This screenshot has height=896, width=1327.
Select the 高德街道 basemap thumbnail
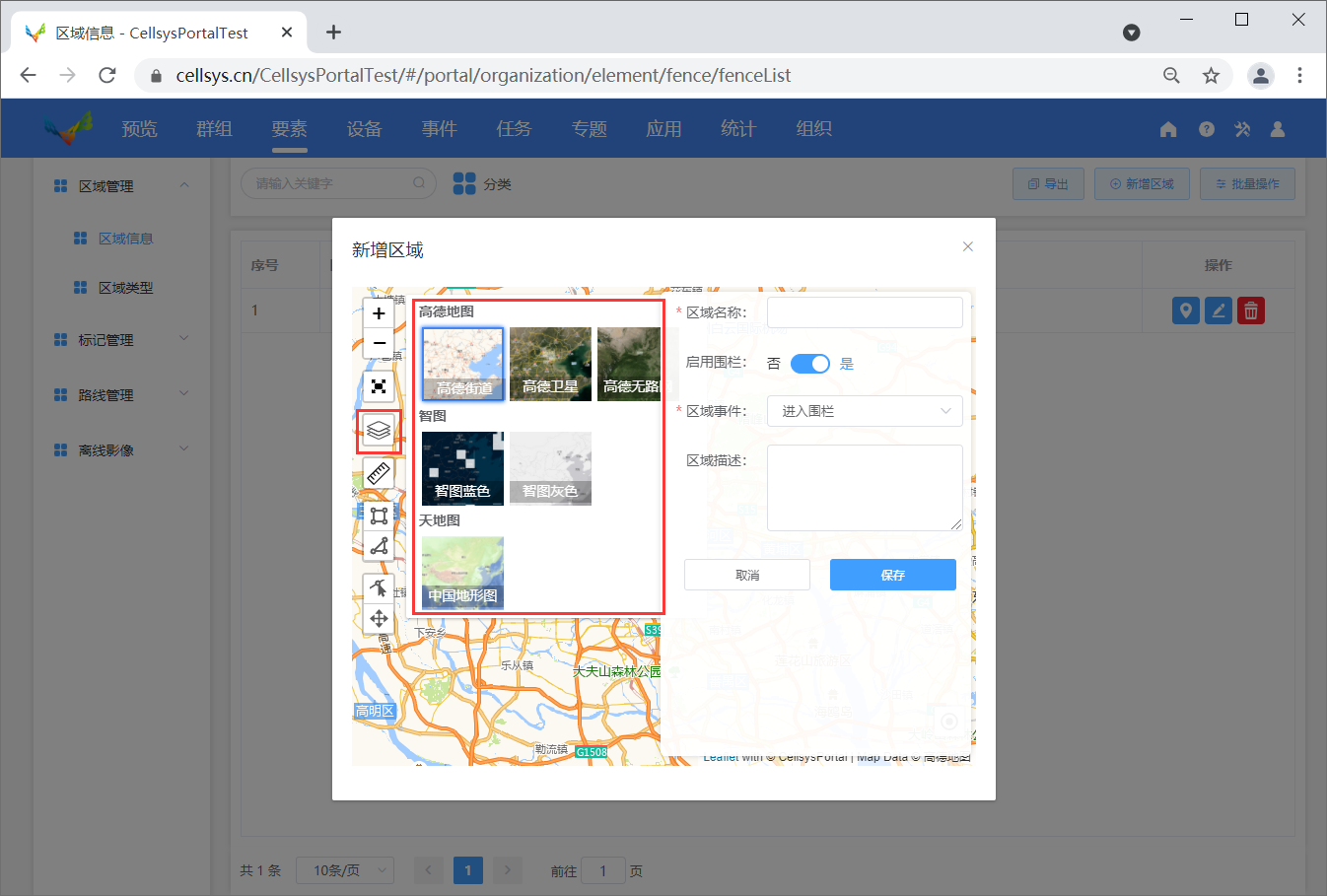pos(462,364)
